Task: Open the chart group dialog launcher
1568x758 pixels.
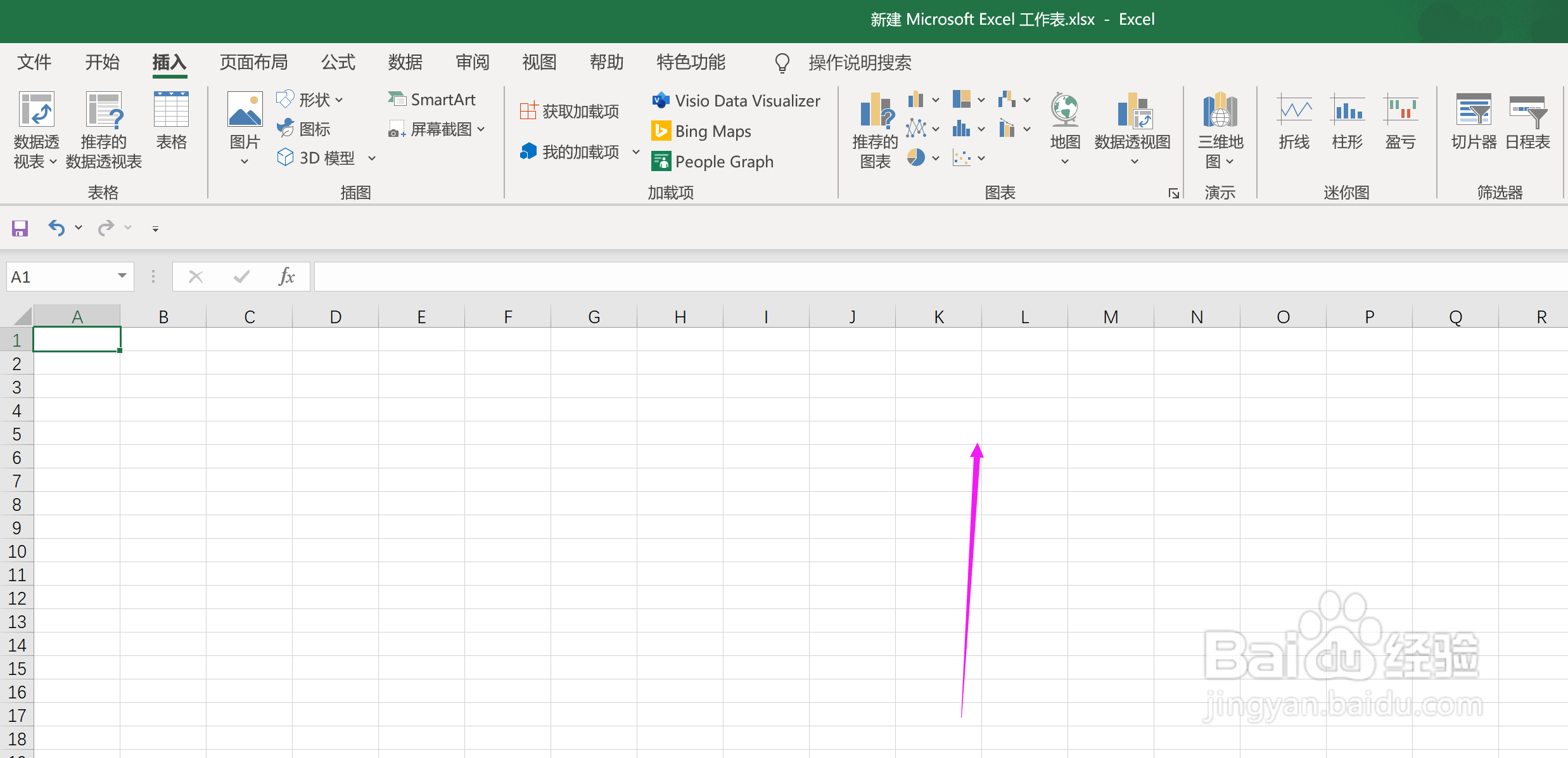Action: coord(1173,193)
